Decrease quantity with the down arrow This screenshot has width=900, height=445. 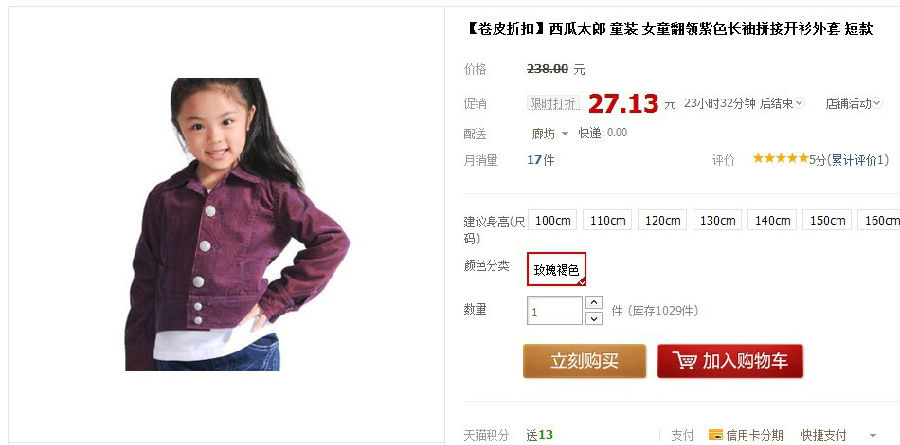coord(593,318)
